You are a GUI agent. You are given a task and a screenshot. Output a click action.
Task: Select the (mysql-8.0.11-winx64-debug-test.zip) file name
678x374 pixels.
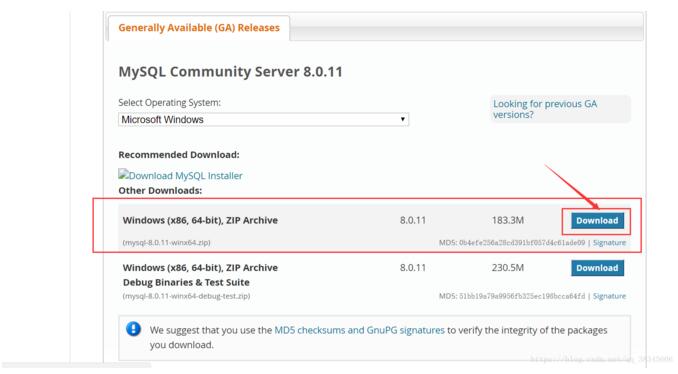pyautogui.click(x=186, y=296)
